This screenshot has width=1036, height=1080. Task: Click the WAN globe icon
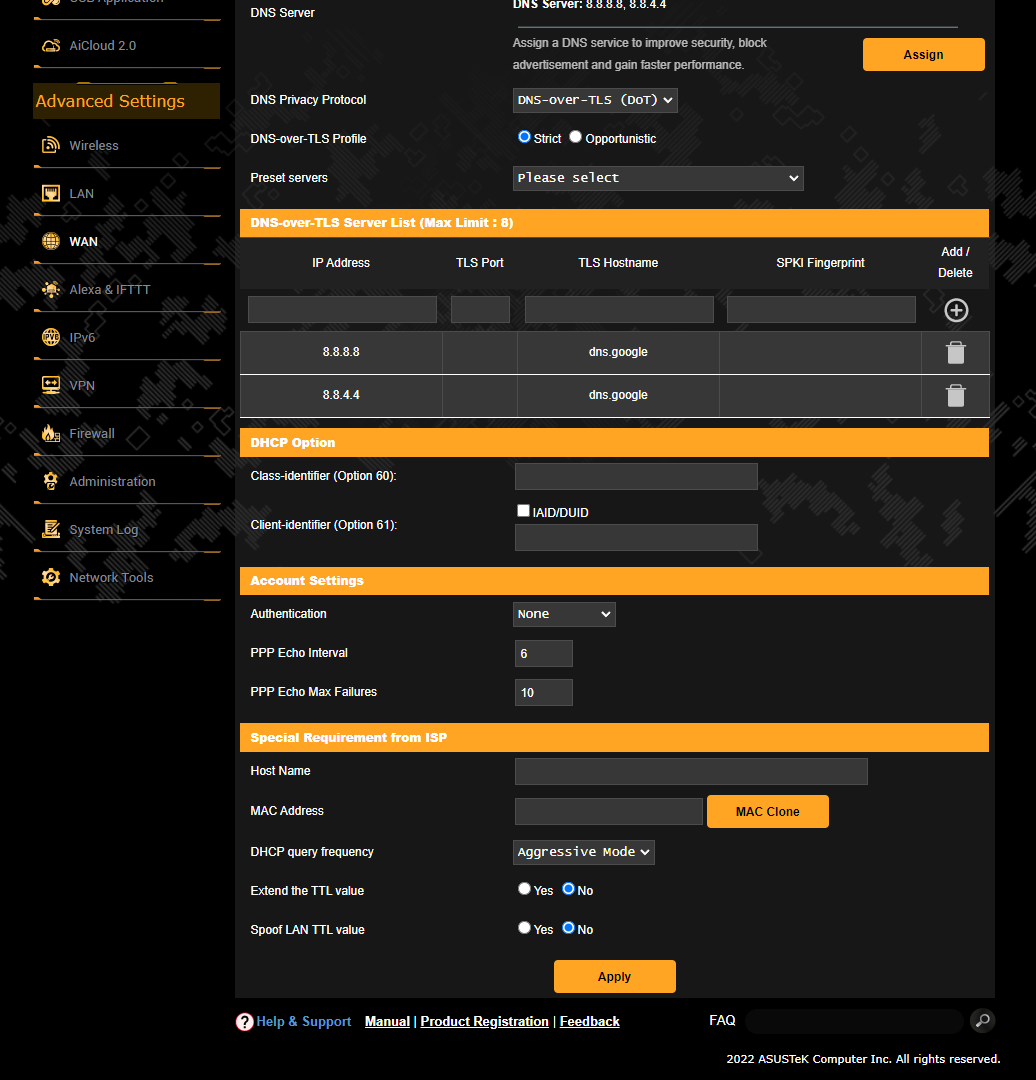51,241
